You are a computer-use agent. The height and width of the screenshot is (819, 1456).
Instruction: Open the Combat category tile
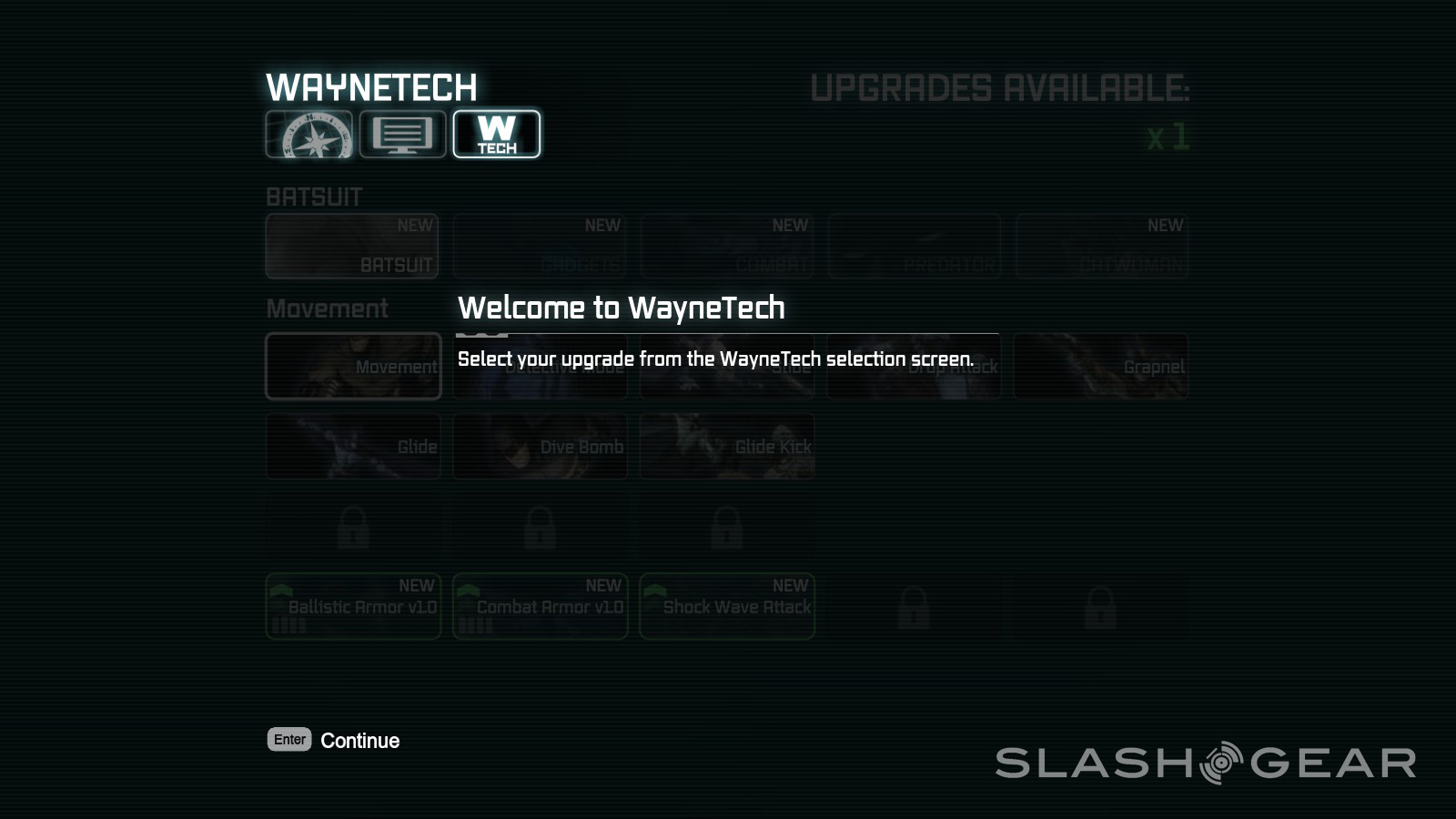[x=727, y=246]
